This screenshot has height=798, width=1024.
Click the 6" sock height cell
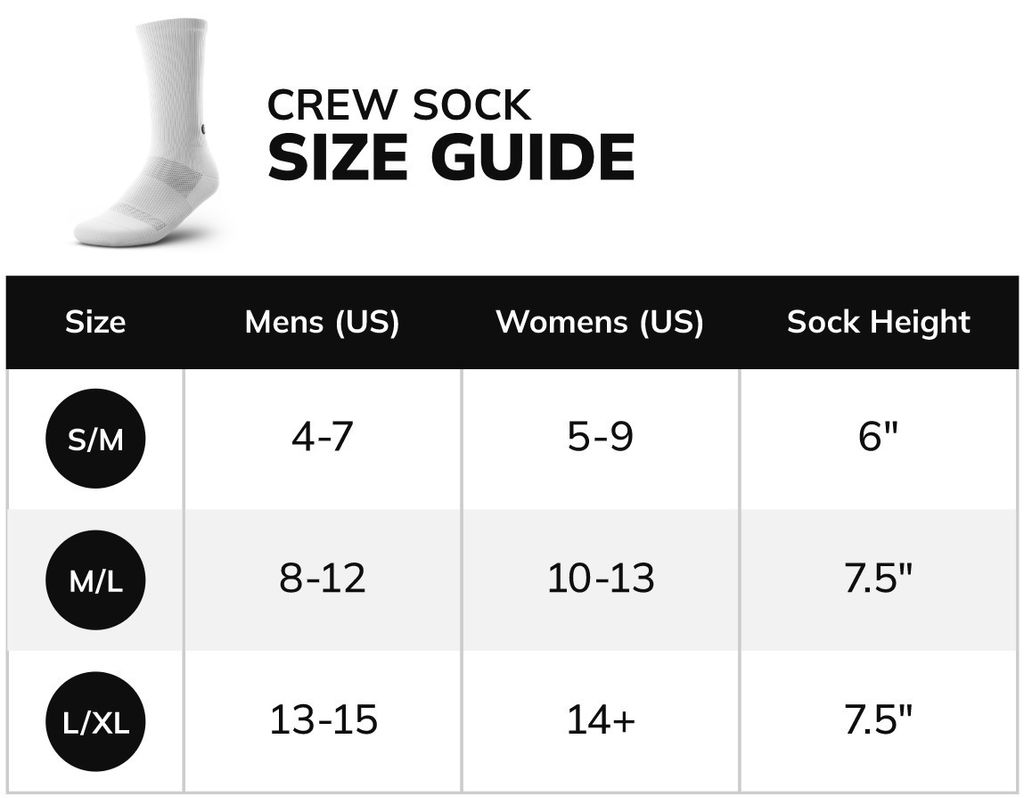click(878, 438)
